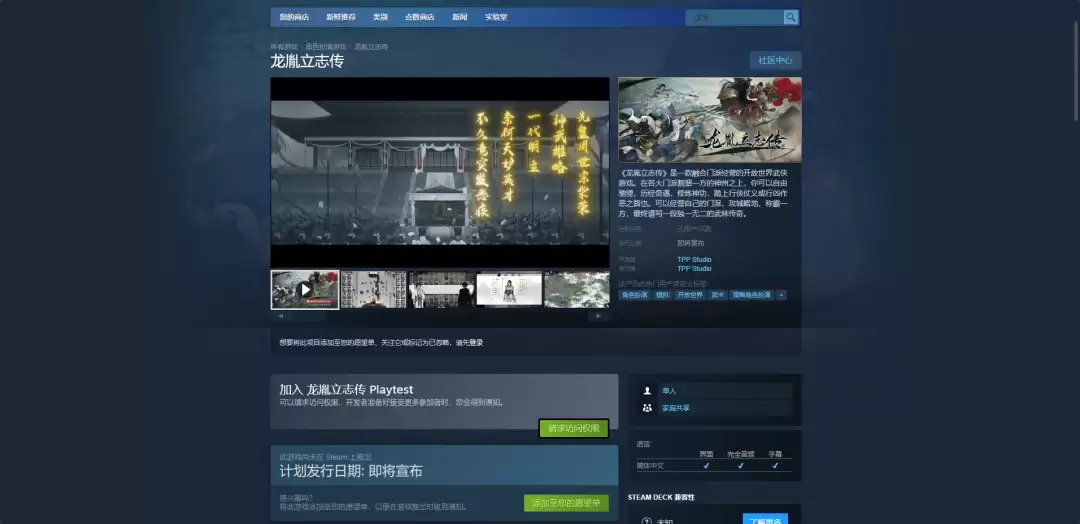Select fifth thumbnail showing terrain map

577,289
